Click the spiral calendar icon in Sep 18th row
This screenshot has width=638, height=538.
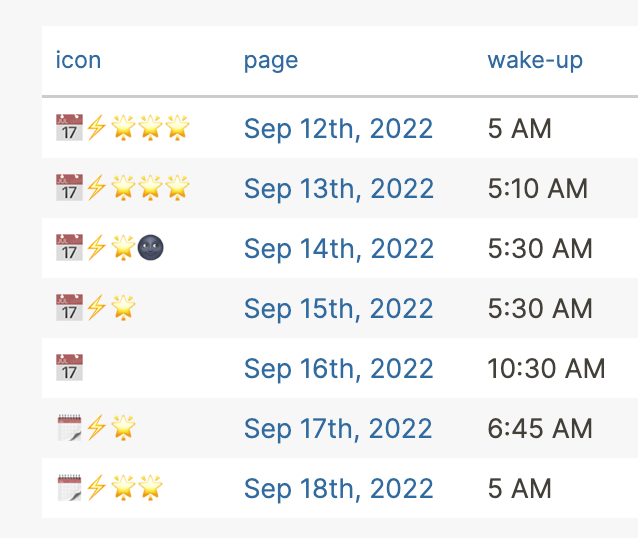click(x=69, y=488)
